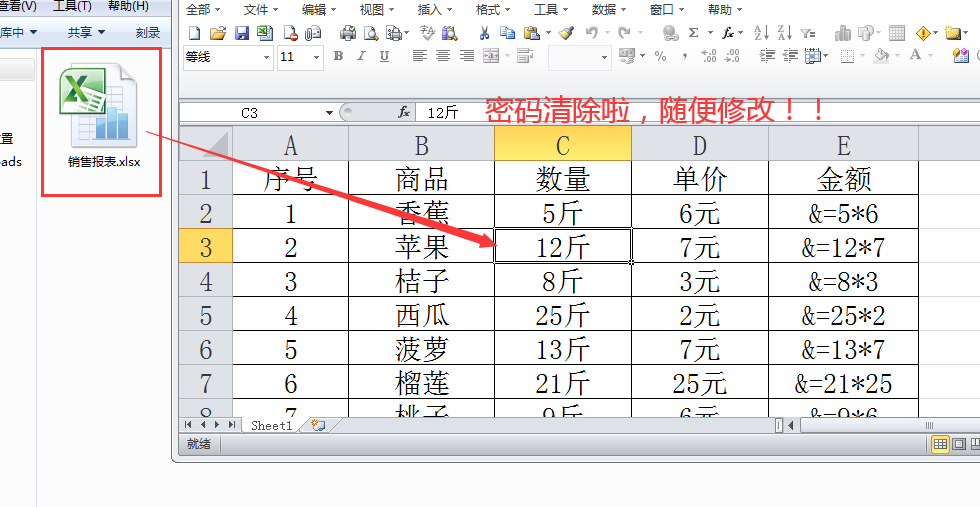Image resolution: width=980 pixels, height=507 pixels.
Task: Expand the Undo history arrow
Action: [607, 33]
